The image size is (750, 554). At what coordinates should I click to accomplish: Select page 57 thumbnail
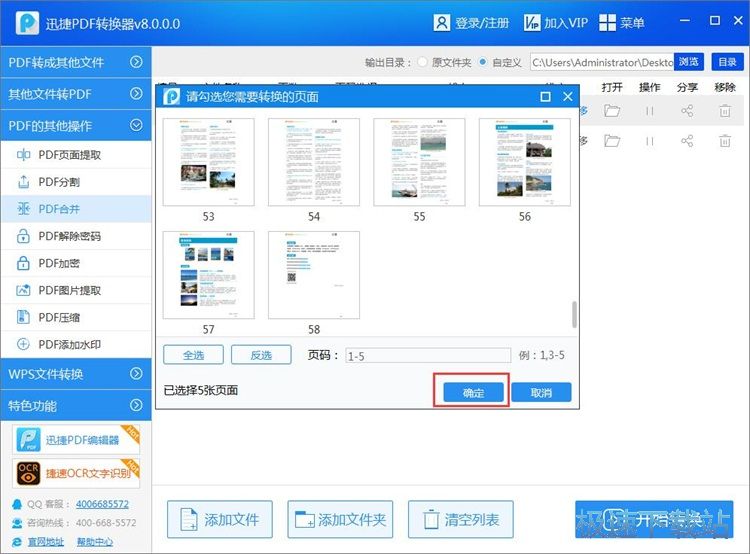[209, 275]
